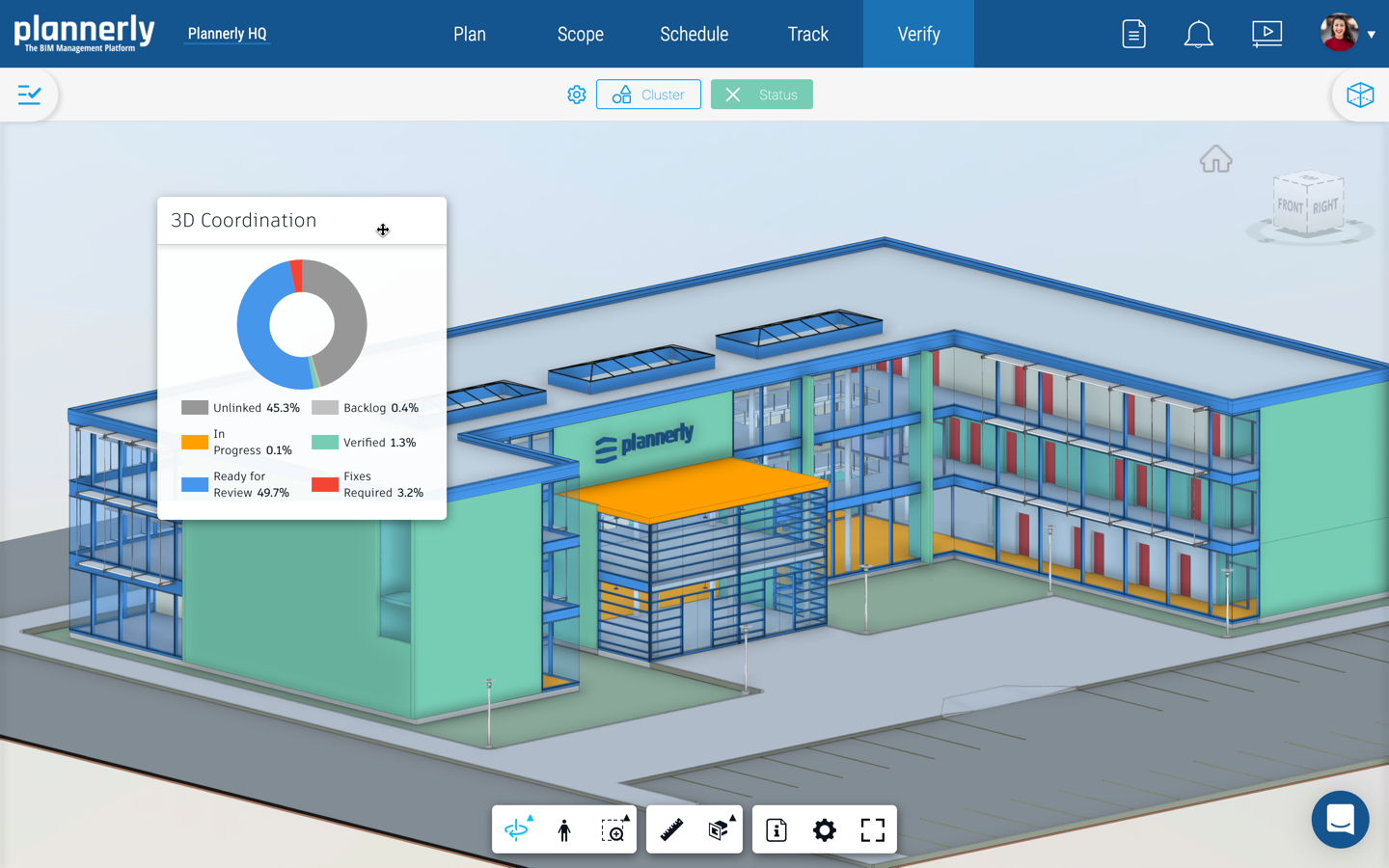Viewport: 1389px width, 868px height.
Task: Click the RIGHT face of the view cube
Action: (x=1325, y=205)
